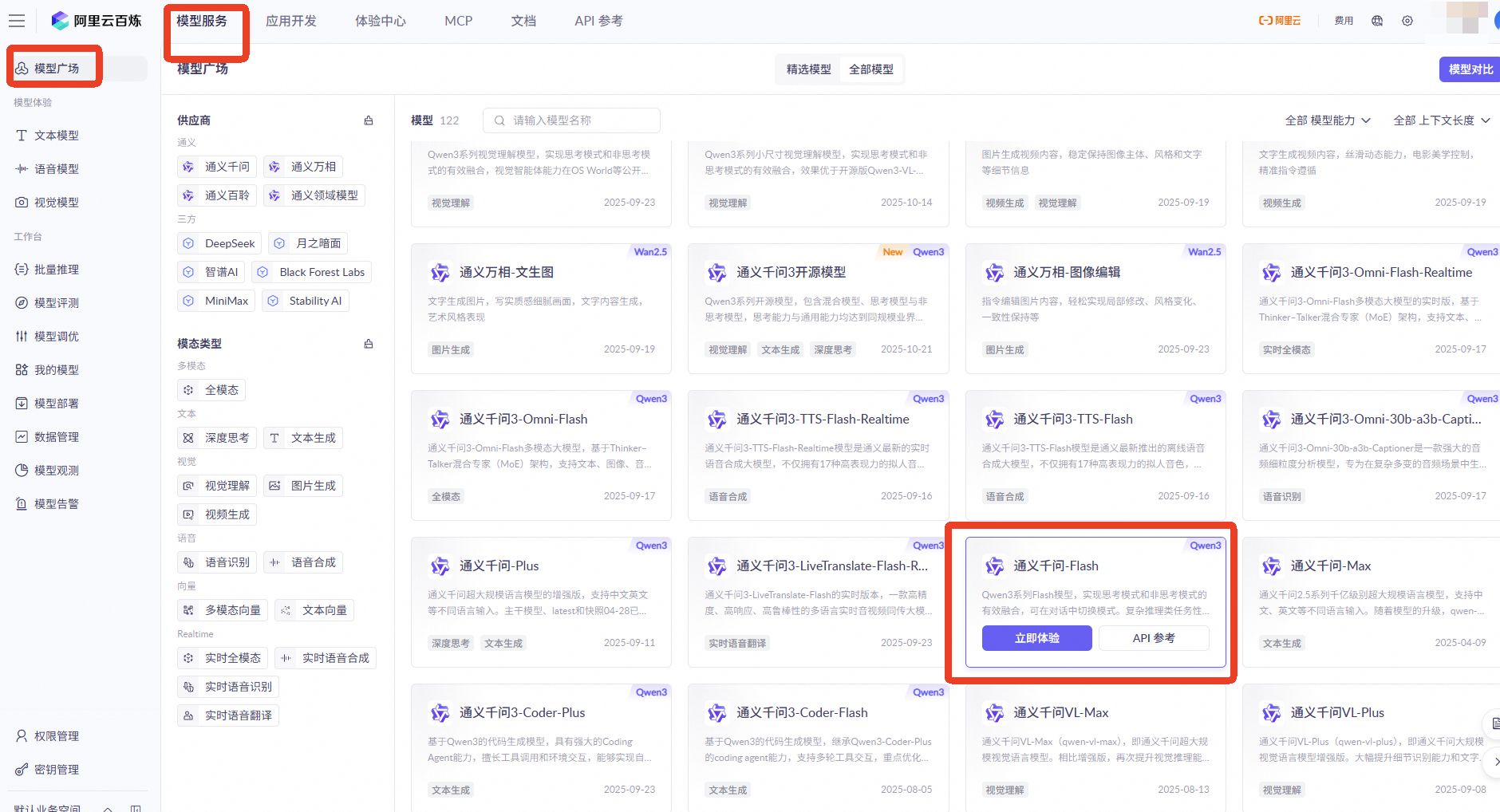1500x812 pixels.
Task: Switch to the 全部模型 tab
Action: point(871,69)
